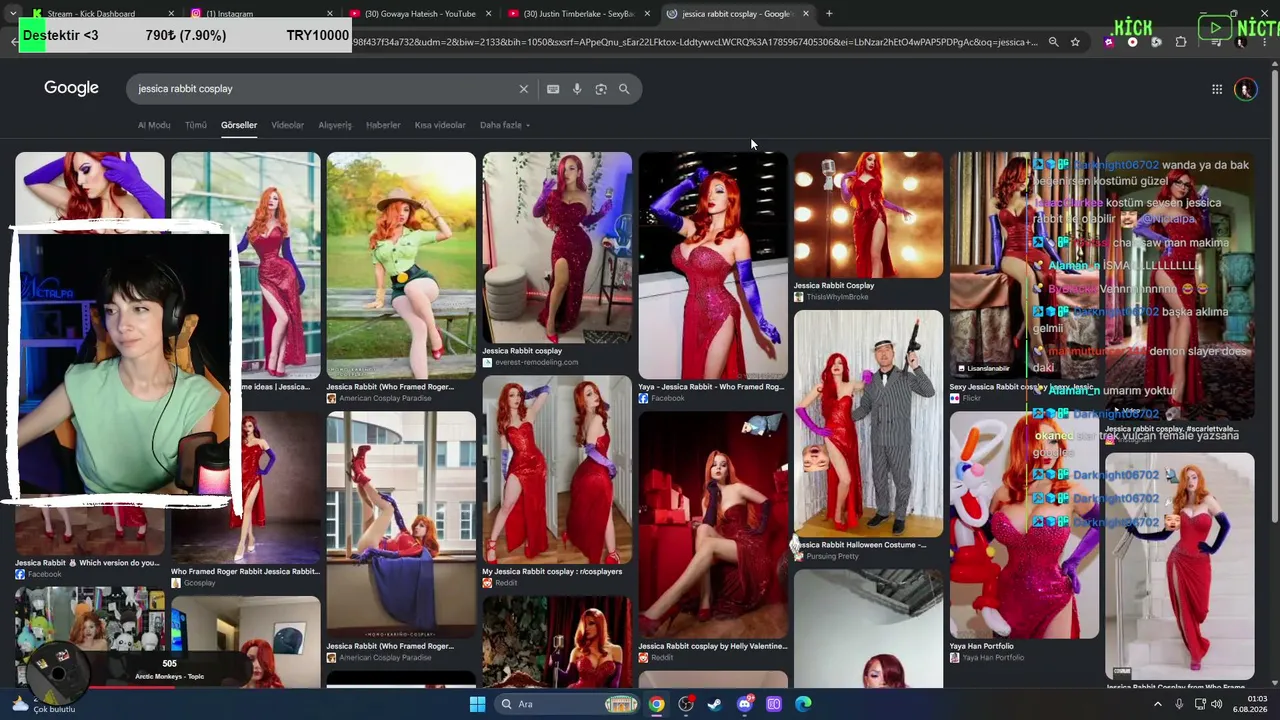1280x720 pixels.
Task: Open the browser zoom magnifier in address bar
Action: pyautogui.click(x=1053, y=42)
